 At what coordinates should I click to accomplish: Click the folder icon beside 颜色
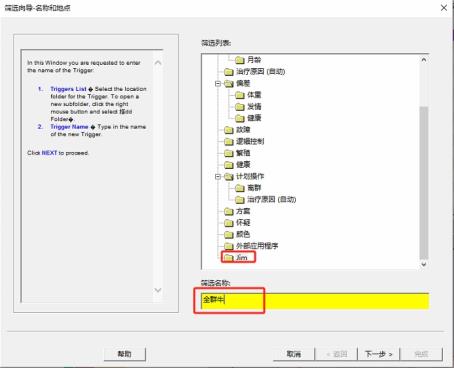point(229,234)
